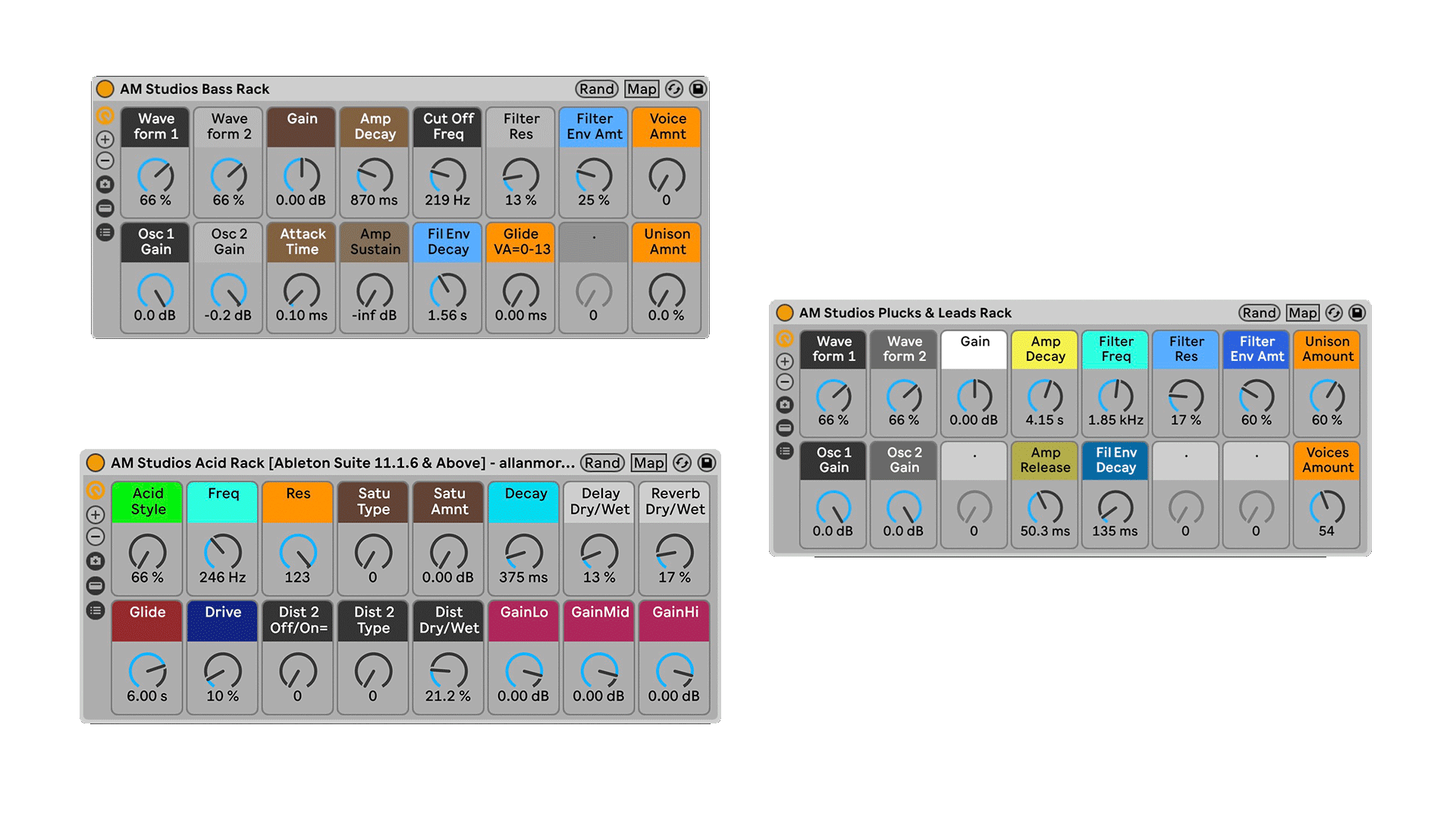Click plus add-macro icon in Acid Rack
Screen dimensions: 1456x819
[x=96, y=514]
